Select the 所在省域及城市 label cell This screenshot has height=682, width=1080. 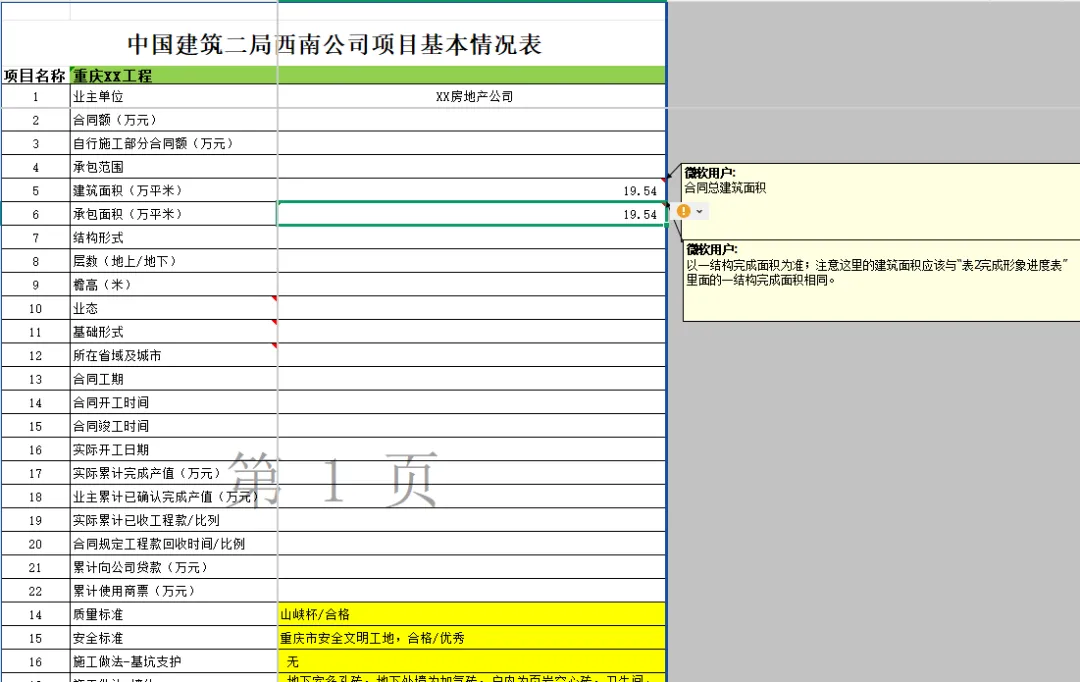pyautogui.click(x=174, y=355)
